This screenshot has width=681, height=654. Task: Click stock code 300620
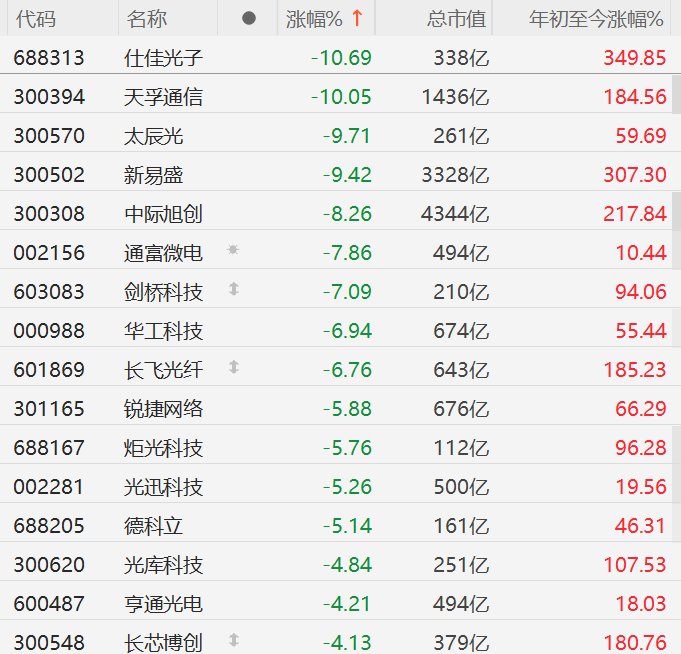point(49,565)
